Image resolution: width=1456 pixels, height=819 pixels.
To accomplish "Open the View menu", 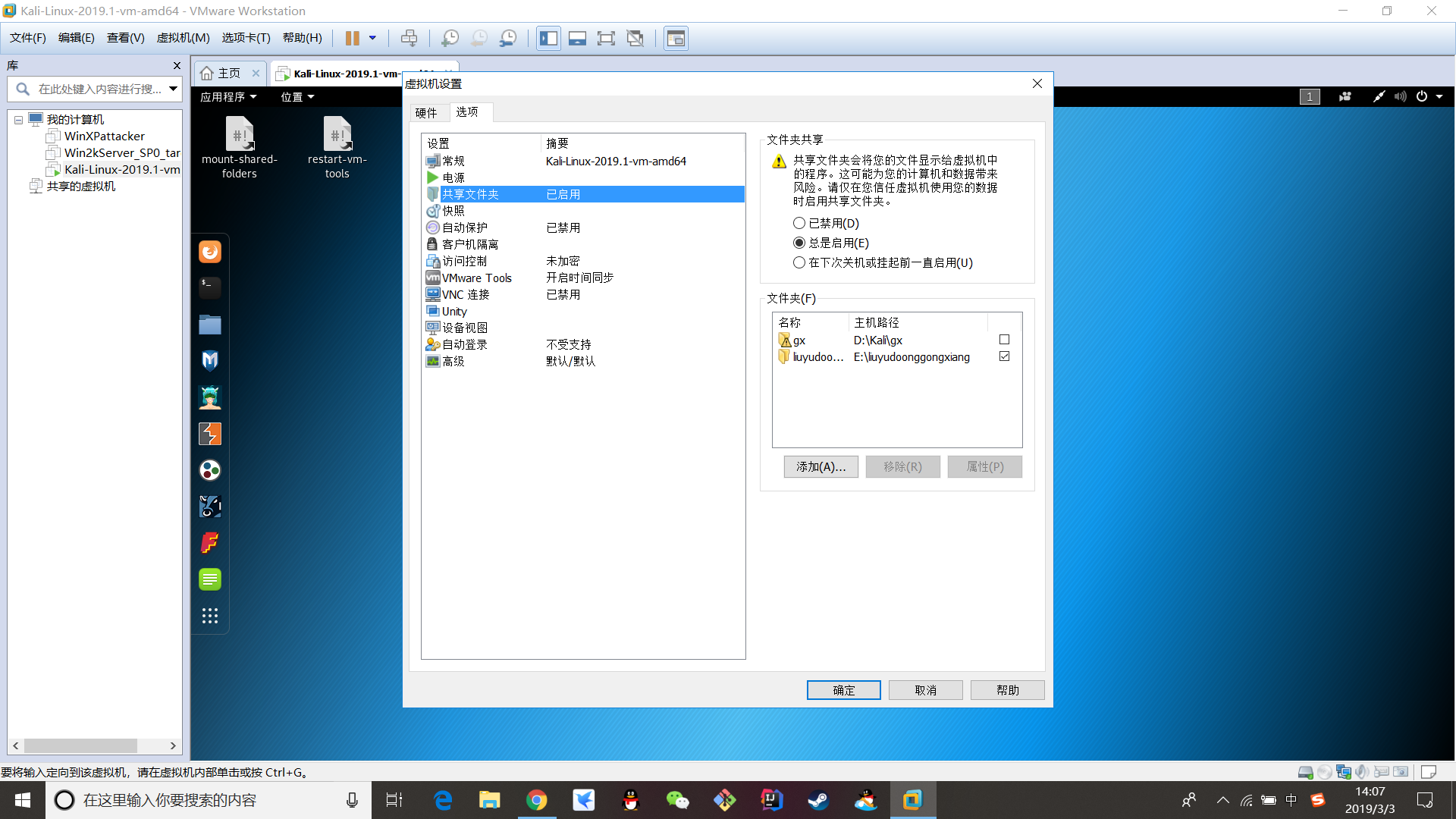I will [126, 38].
